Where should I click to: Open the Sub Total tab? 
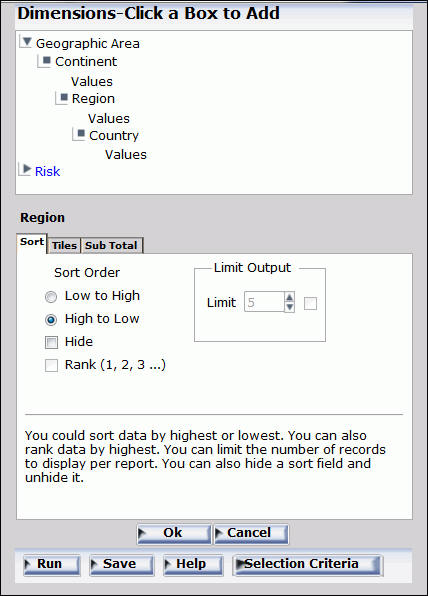click(x=111, y=246)
